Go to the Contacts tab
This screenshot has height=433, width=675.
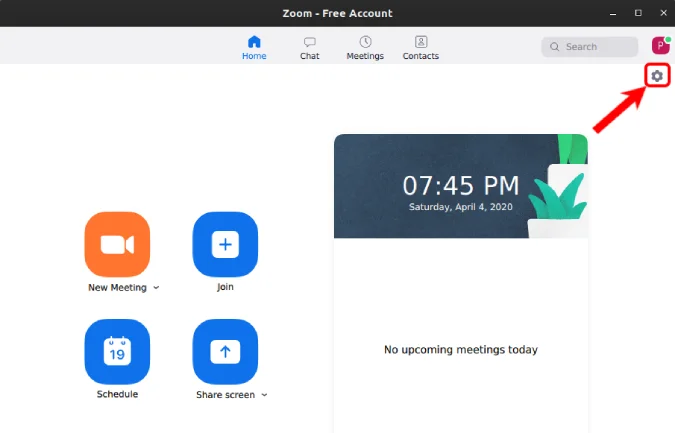[421, 48]
